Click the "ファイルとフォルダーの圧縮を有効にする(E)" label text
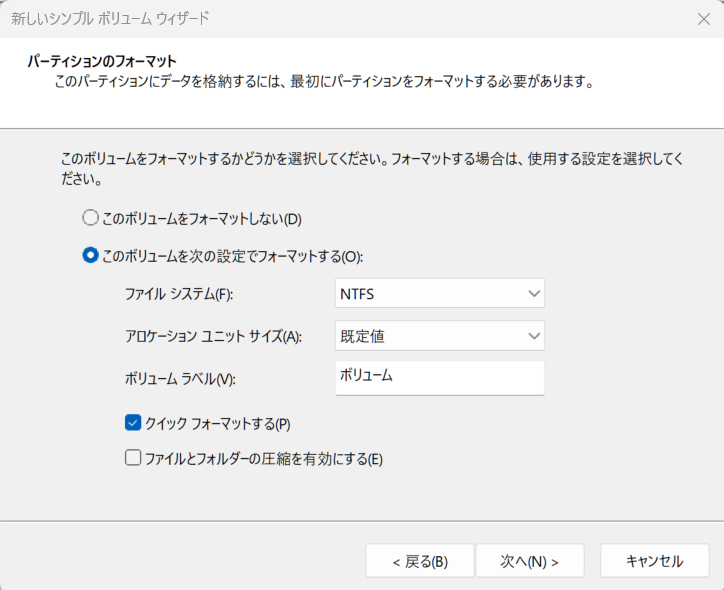This screenshot has width=724, height=590. (264, 459)
